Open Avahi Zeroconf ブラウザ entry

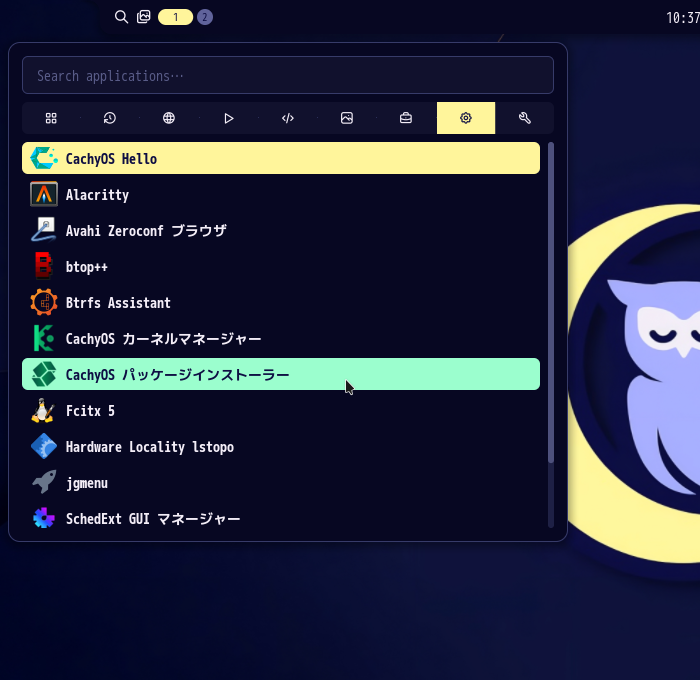point(281,230)
